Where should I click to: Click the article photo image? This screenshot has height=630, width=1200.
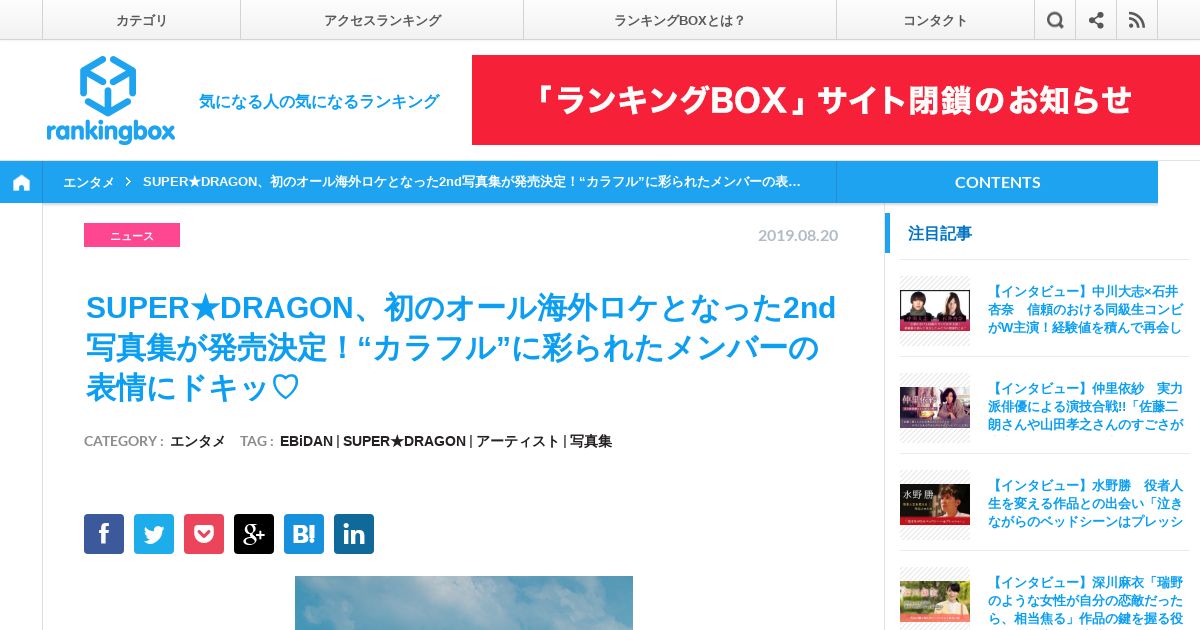coord(464,603)
